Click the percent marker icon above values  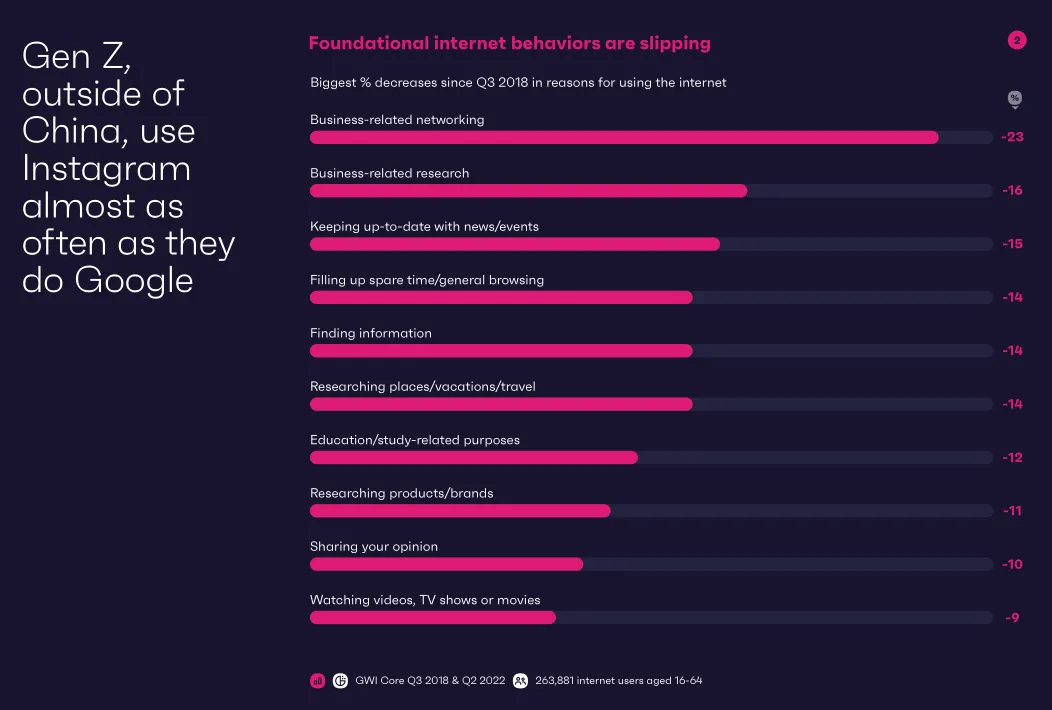point(1014,99)
